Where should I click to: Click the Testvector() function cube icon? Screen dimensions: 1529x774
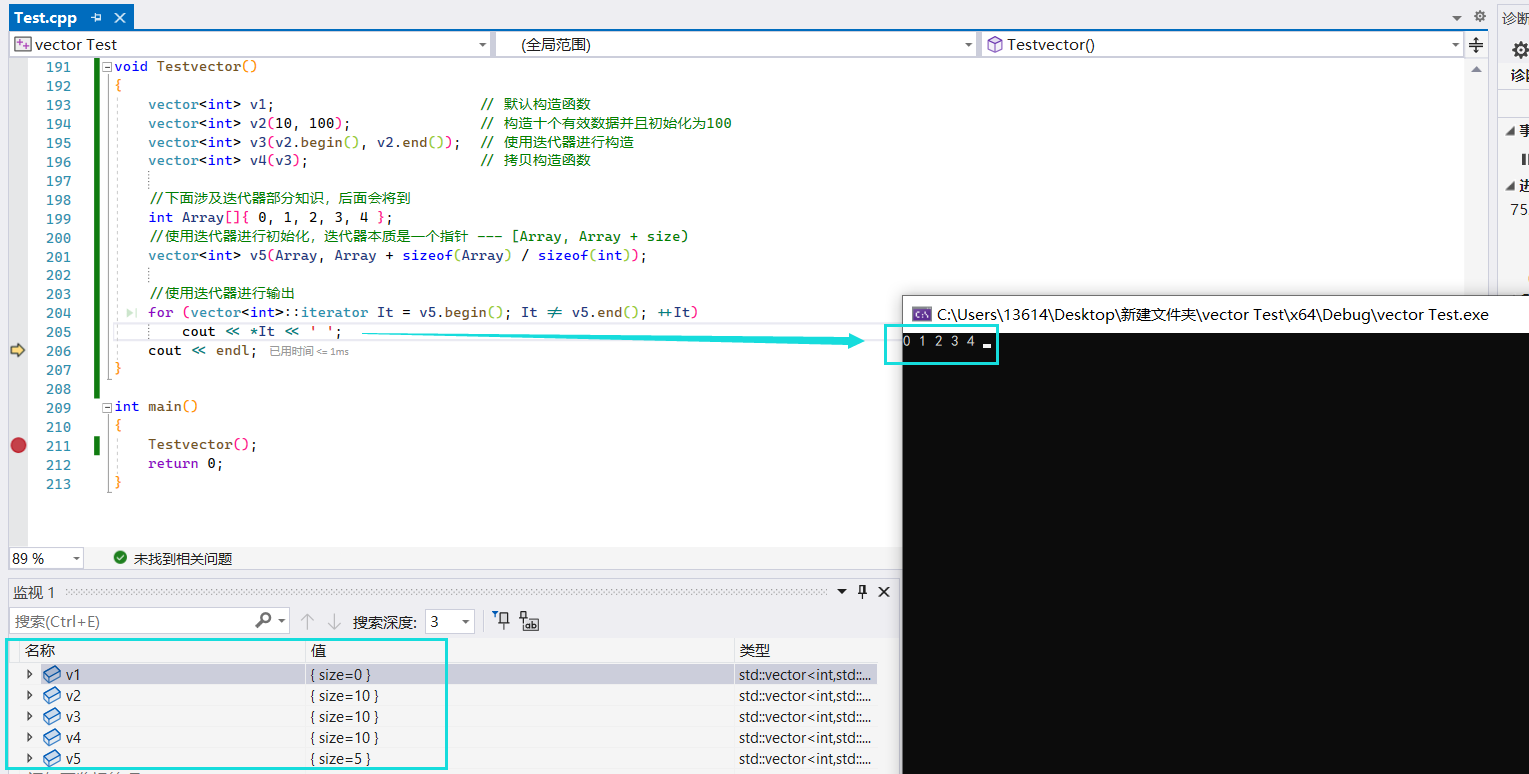tap(995, 45)
